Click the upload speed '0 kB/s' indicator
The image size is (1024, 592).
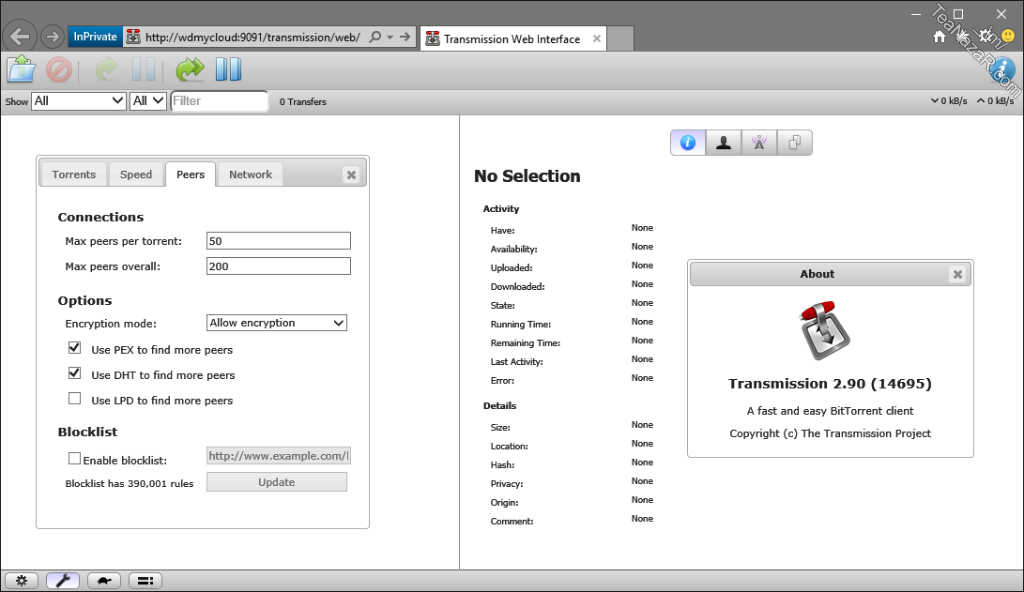995,101
